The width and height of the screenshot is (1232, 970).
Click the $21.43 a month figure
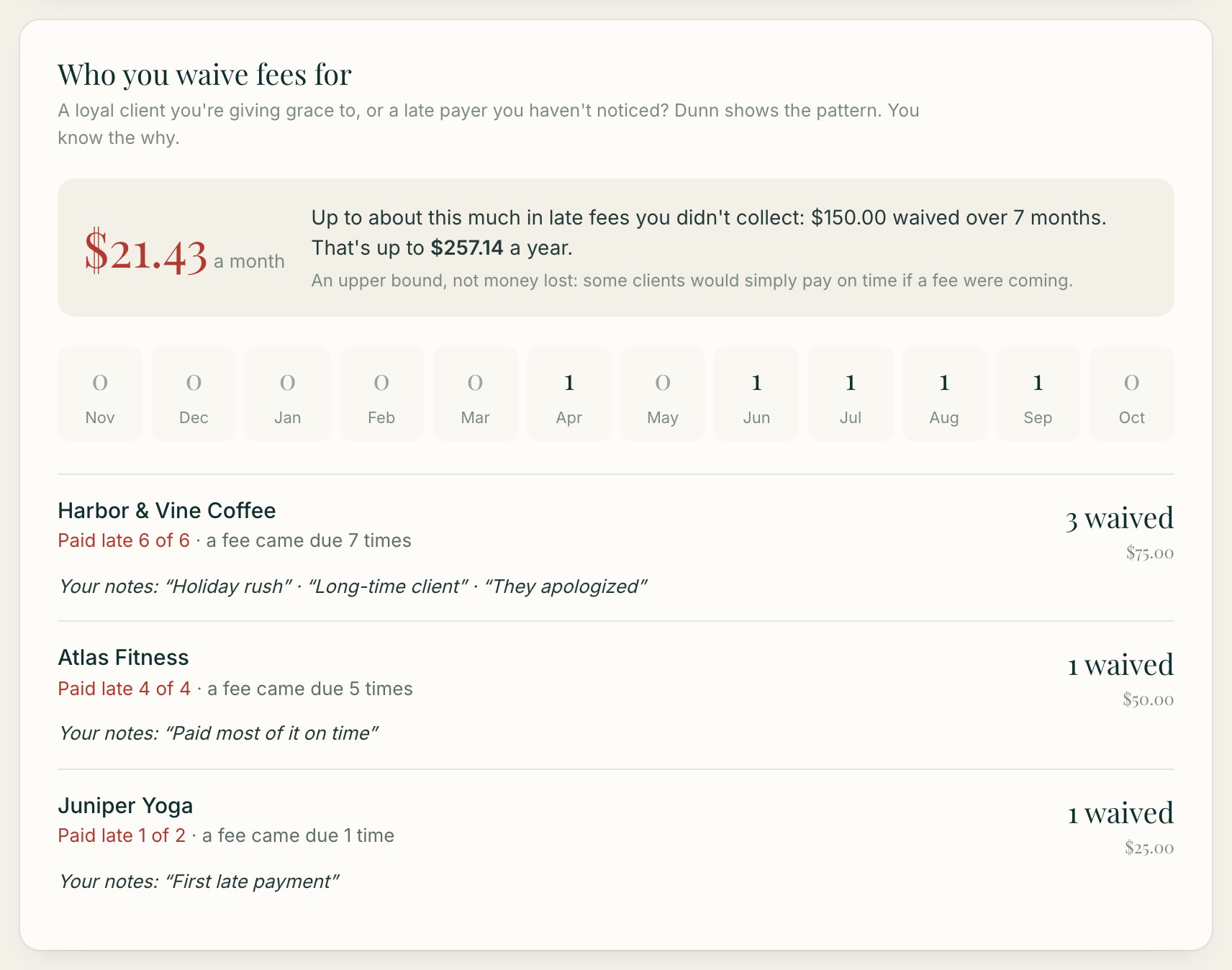(x=184, y=252)
